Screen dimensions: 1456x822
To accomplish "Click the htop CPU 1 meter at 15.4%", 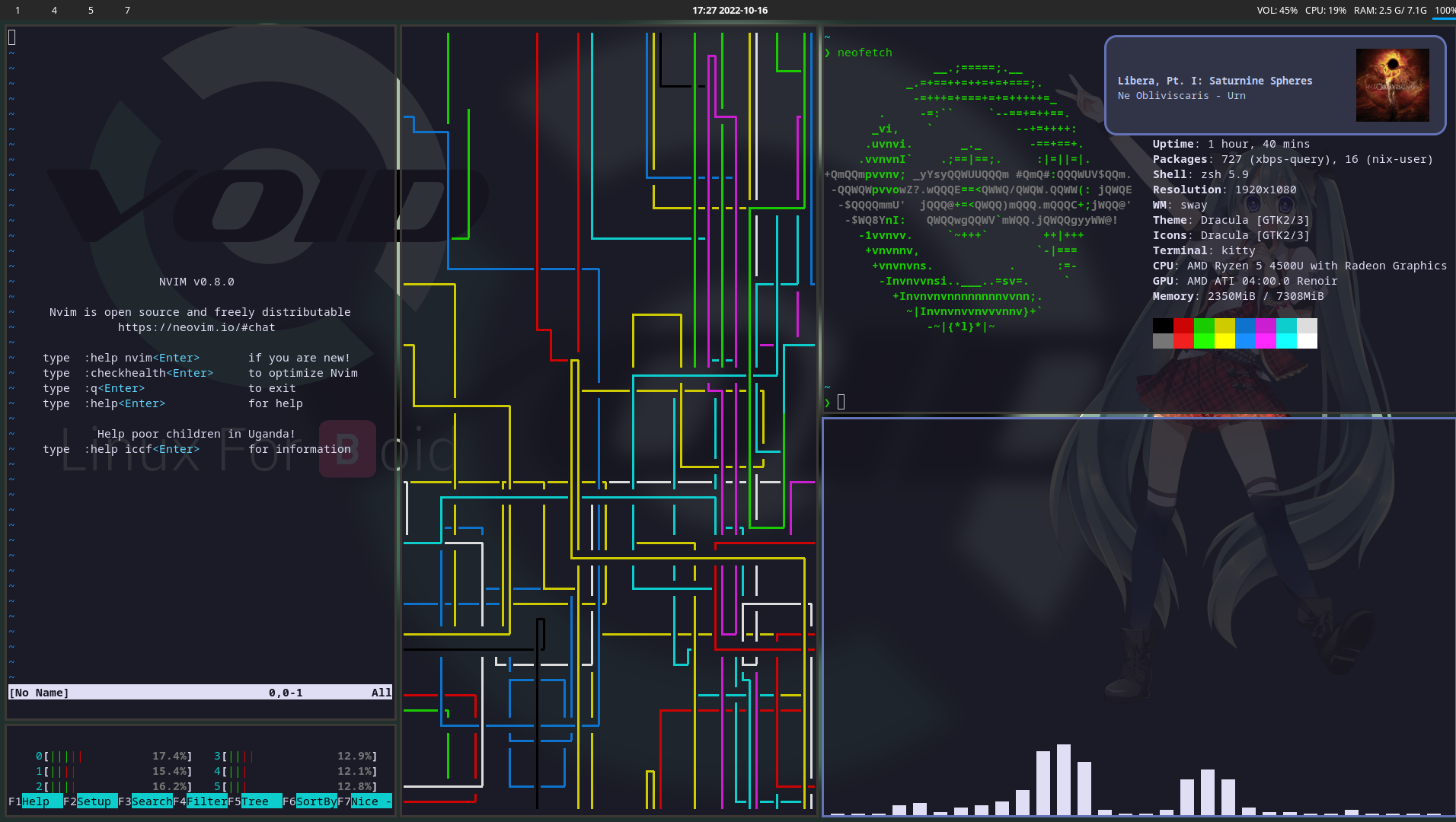I will (x=114, y=771).
